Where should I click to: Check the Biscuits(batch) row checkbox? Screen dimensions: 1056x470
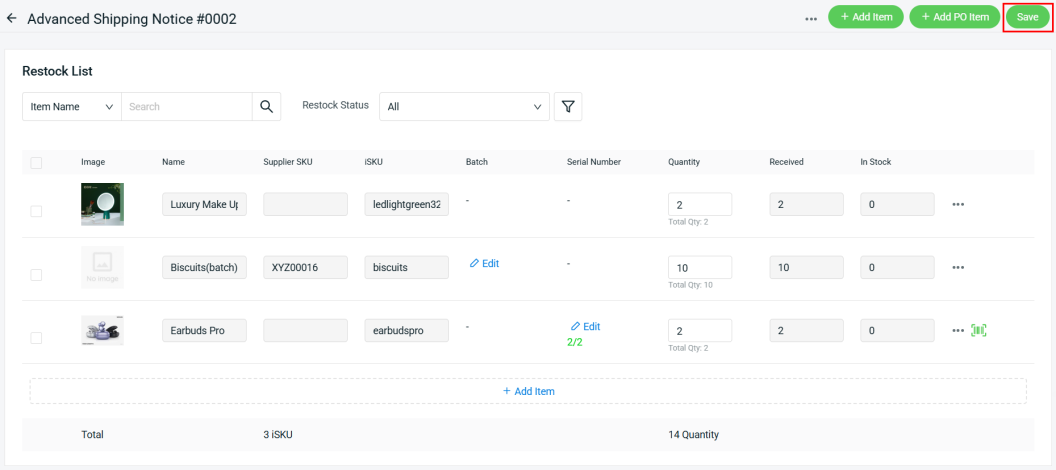(36, 275)
